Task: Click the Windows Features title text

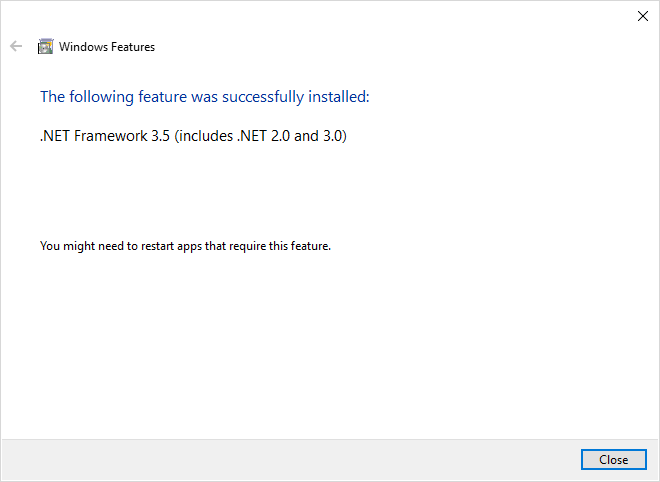Action: click(107, 47)
